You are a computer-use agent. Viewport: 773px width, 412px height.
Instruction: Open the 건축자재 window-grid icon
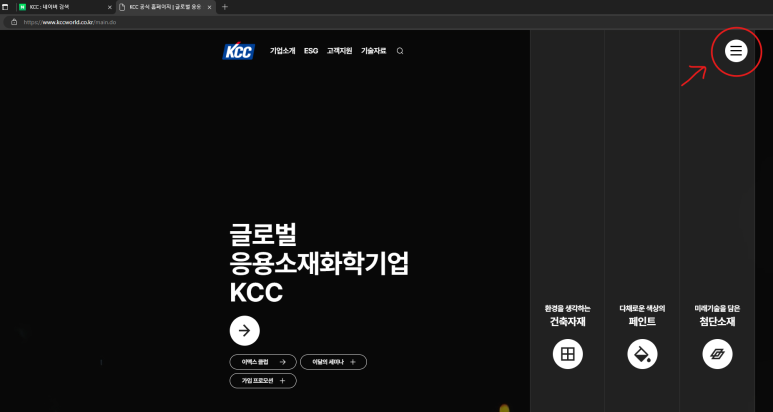click(x=567, y=354)
